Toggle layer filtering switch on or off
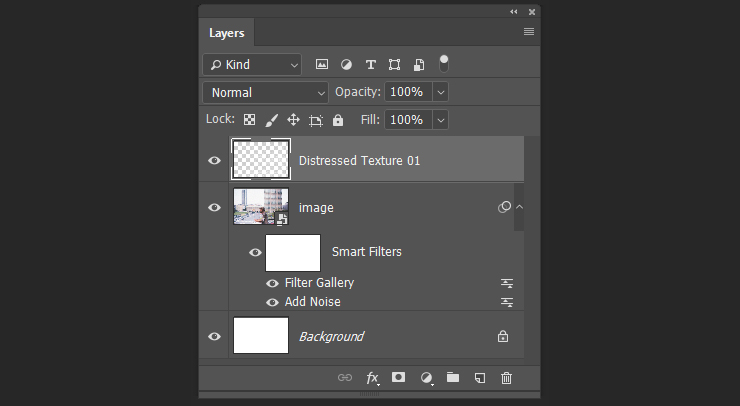Image resolution: width=740 pixels, height=406 pixels. click(444, 64)
